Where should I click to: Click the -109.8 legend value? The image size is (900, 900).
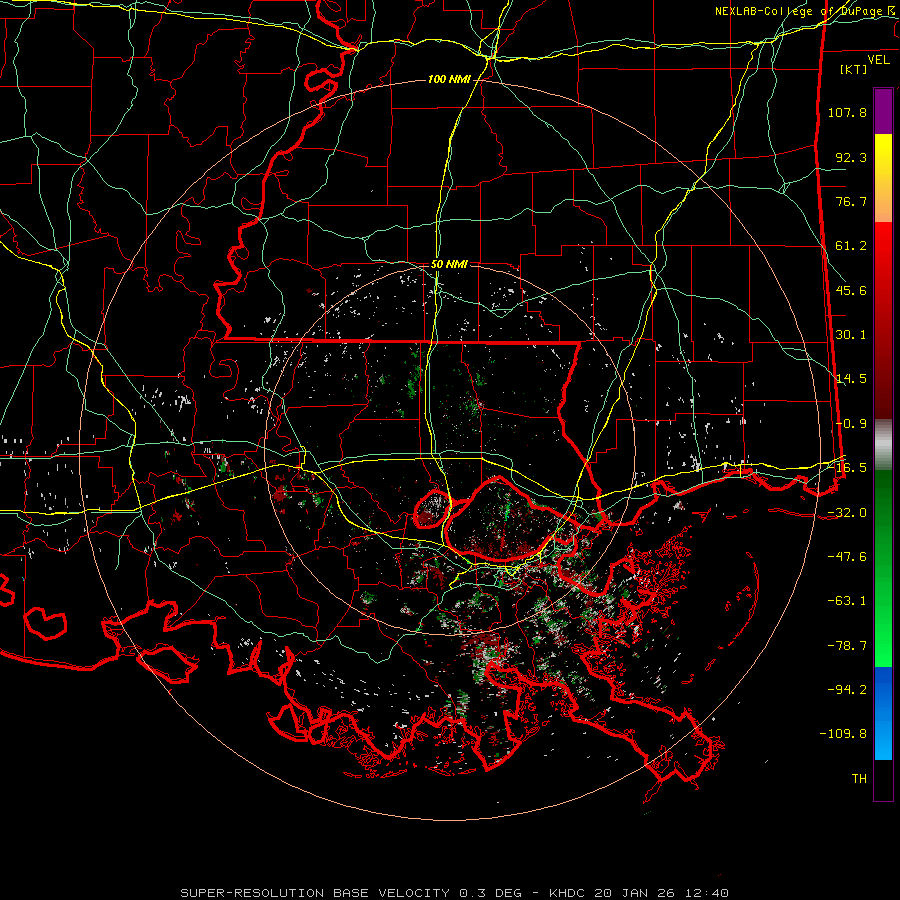pos(844,734)
